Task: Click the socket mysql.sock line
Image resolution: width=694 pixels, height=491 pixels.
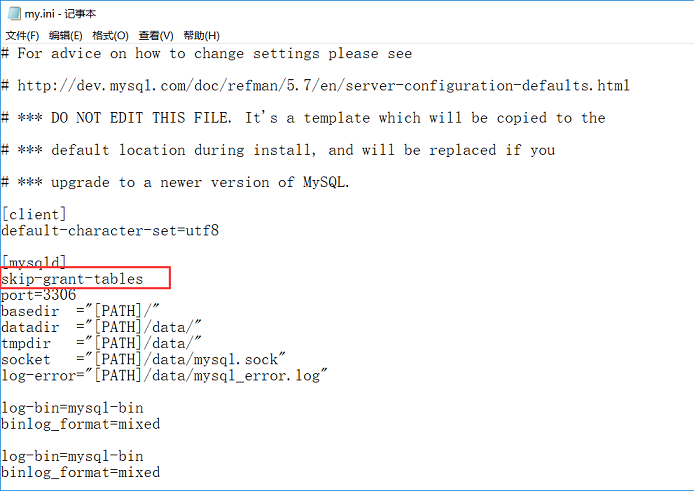Action: (143, 359)
